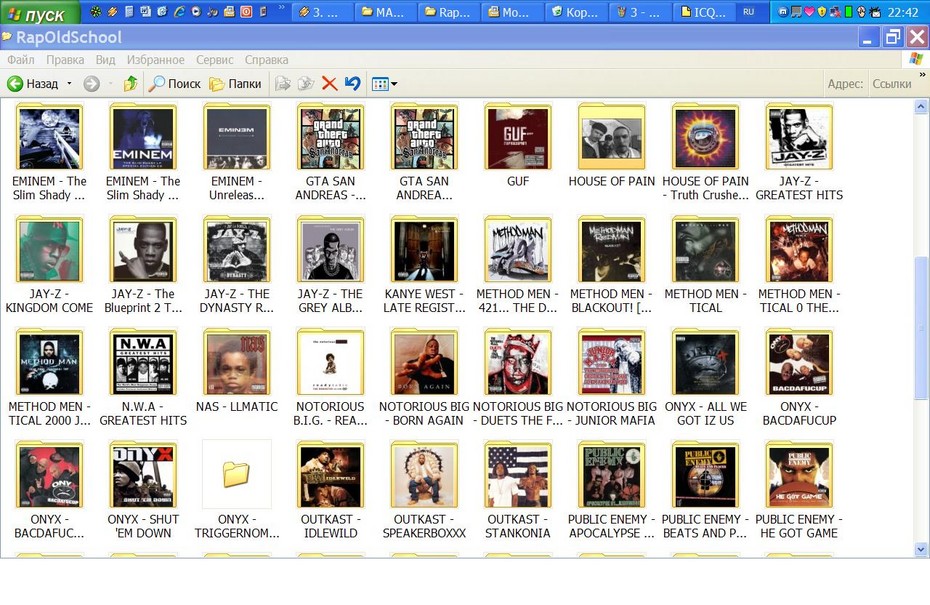
Task: Toggle the Папки folders pane
Action: point(235,84)
